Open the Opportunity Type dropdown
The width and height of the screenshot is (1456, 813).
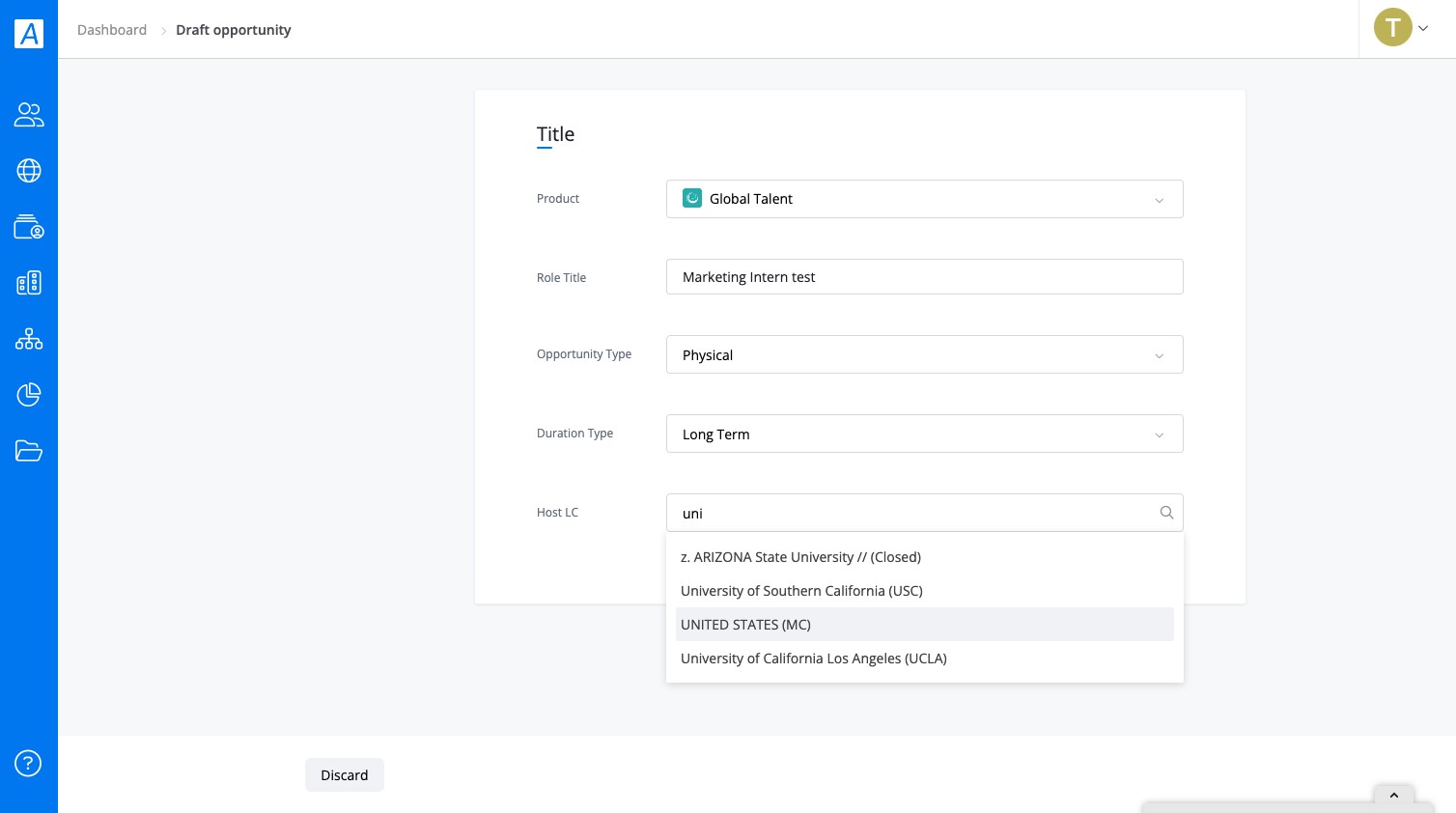point(924,354)
